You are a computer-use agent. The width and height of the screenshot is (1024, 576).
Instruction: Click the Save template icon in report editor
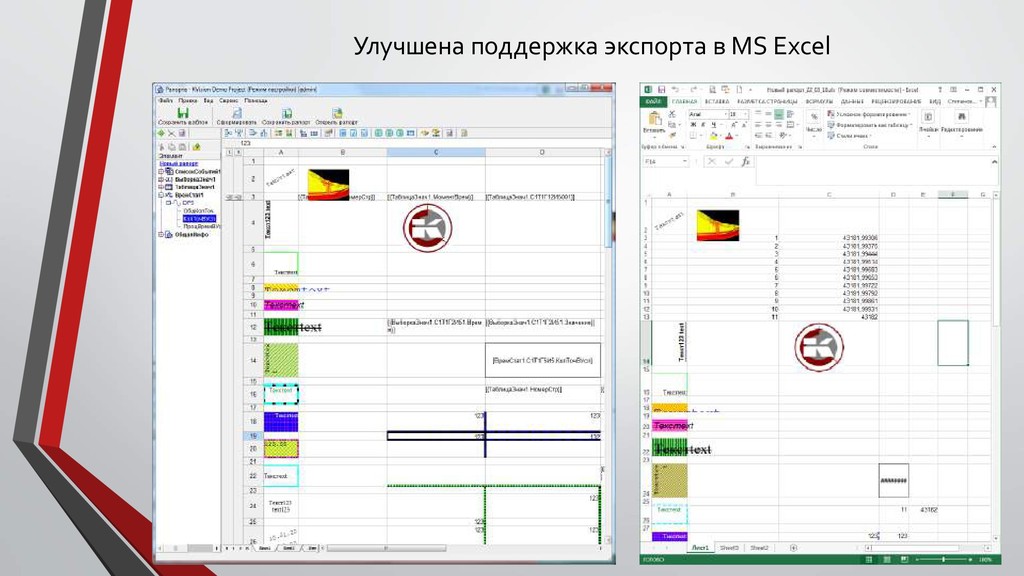(x=183, y=114)
